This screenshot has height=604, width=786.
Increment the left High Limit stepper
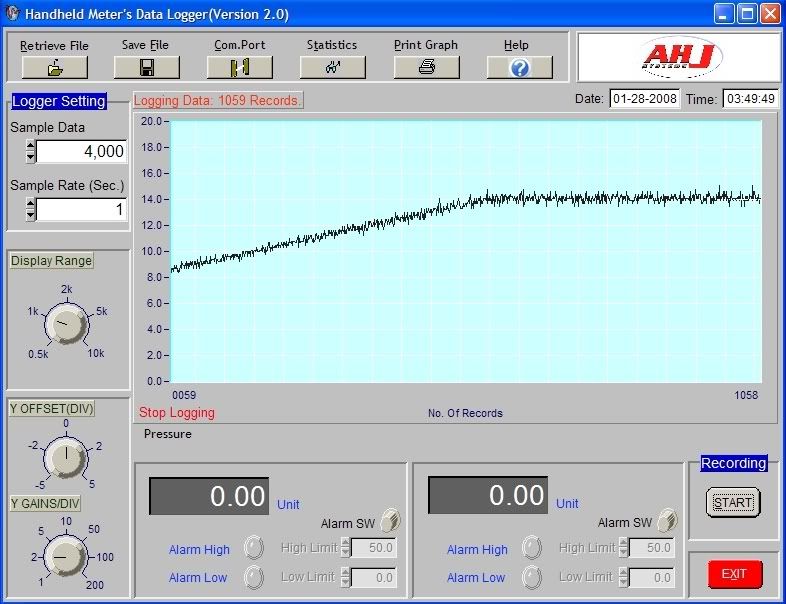[346, 543]
